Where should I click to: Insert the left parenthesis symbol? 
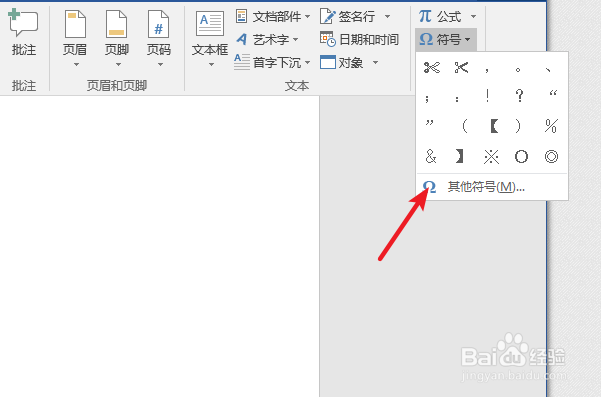click(465, 126)
